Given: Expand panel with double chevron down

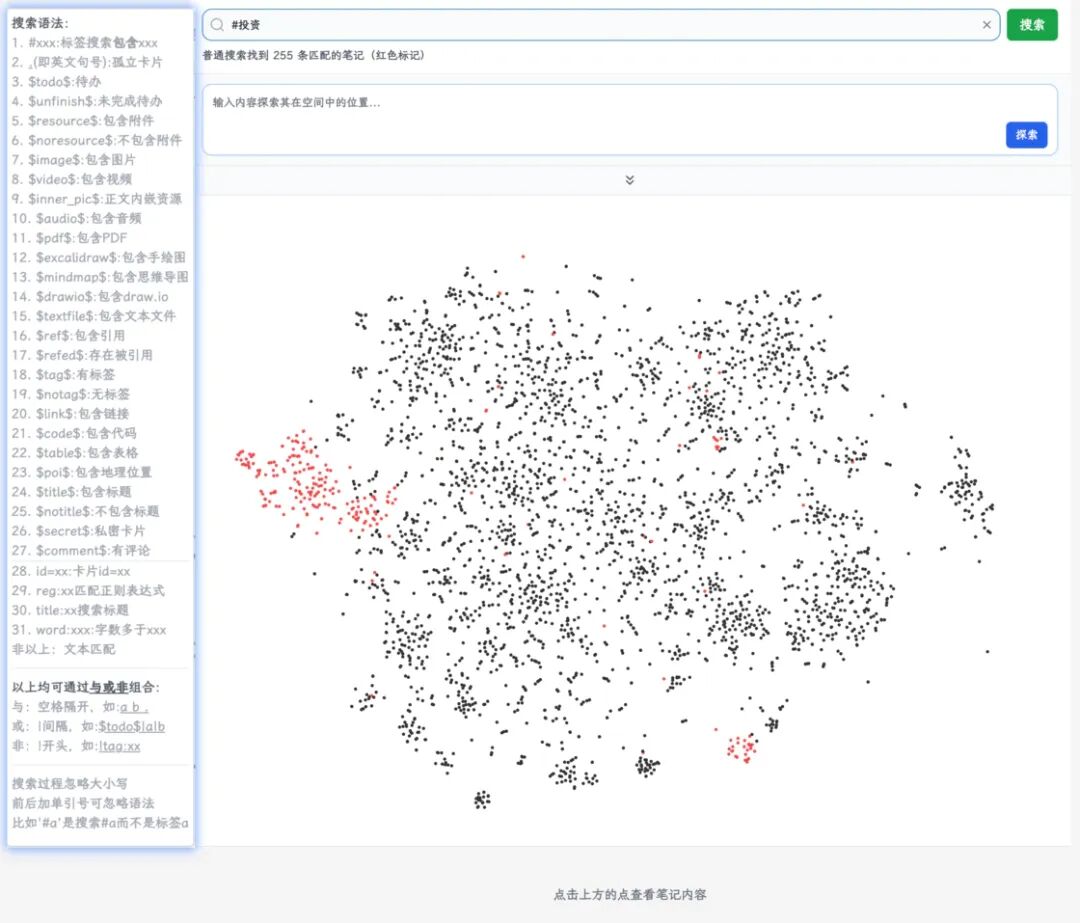Looking at the screenshot, I should pos(630,180).
